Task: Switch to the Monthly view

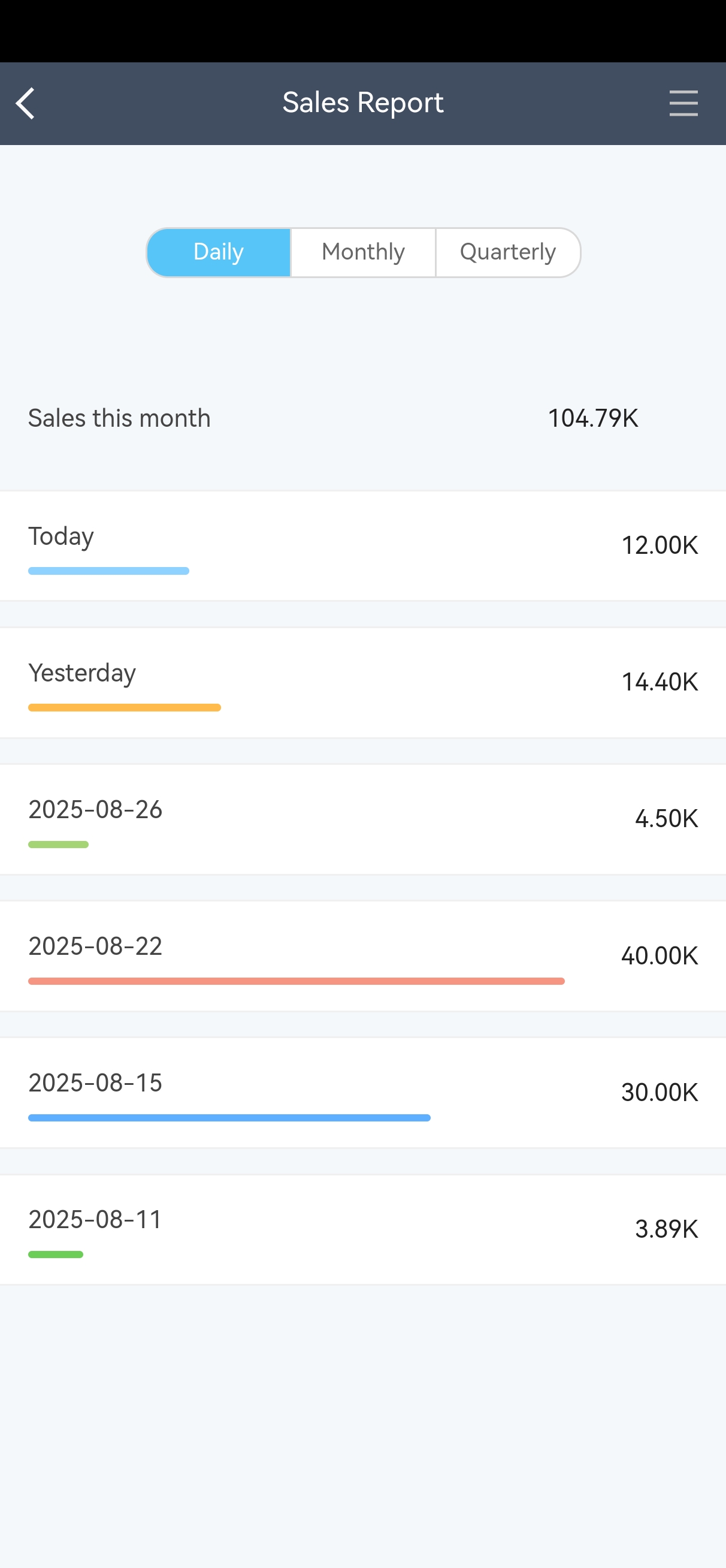Action: pos(364,252)
